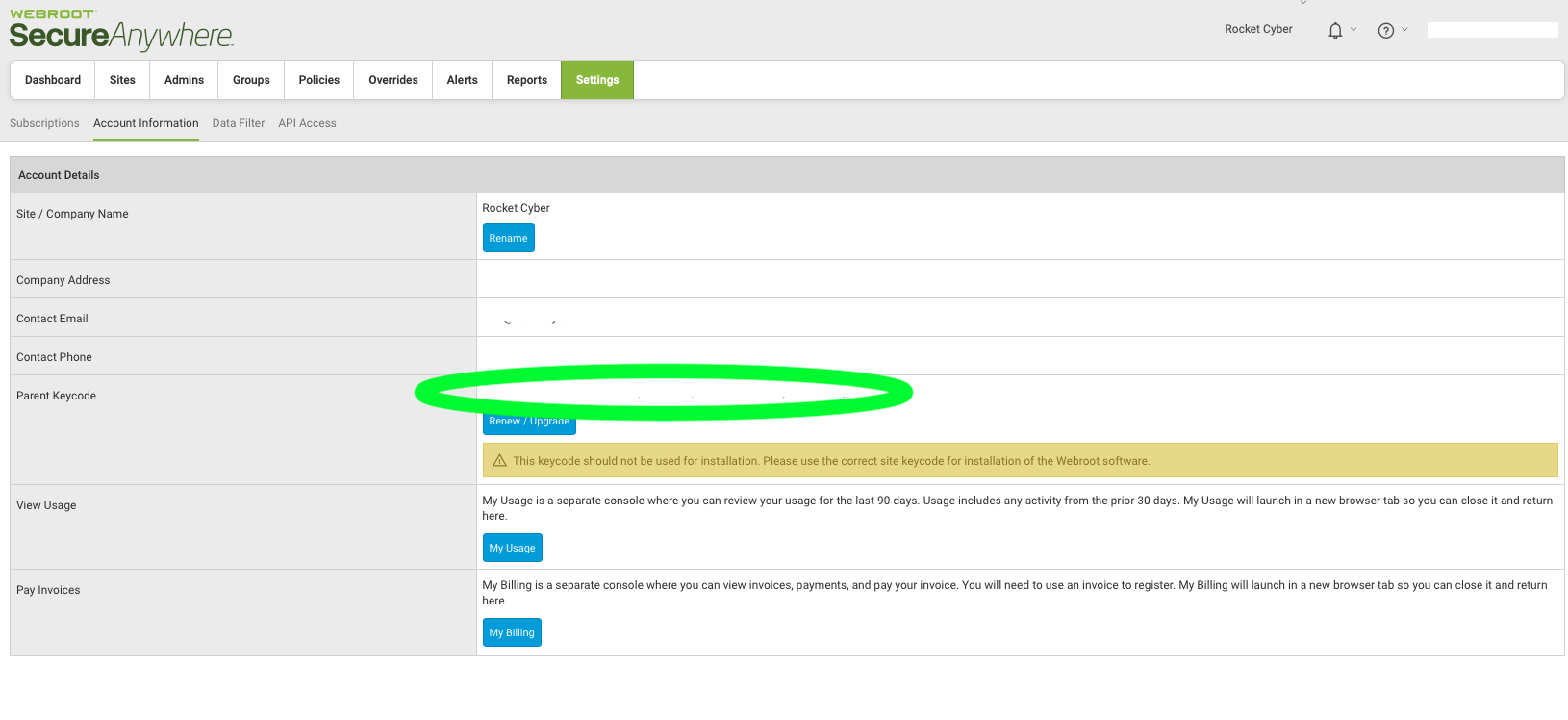
Task: Select the Policies tab
Action: coord(319,80)
